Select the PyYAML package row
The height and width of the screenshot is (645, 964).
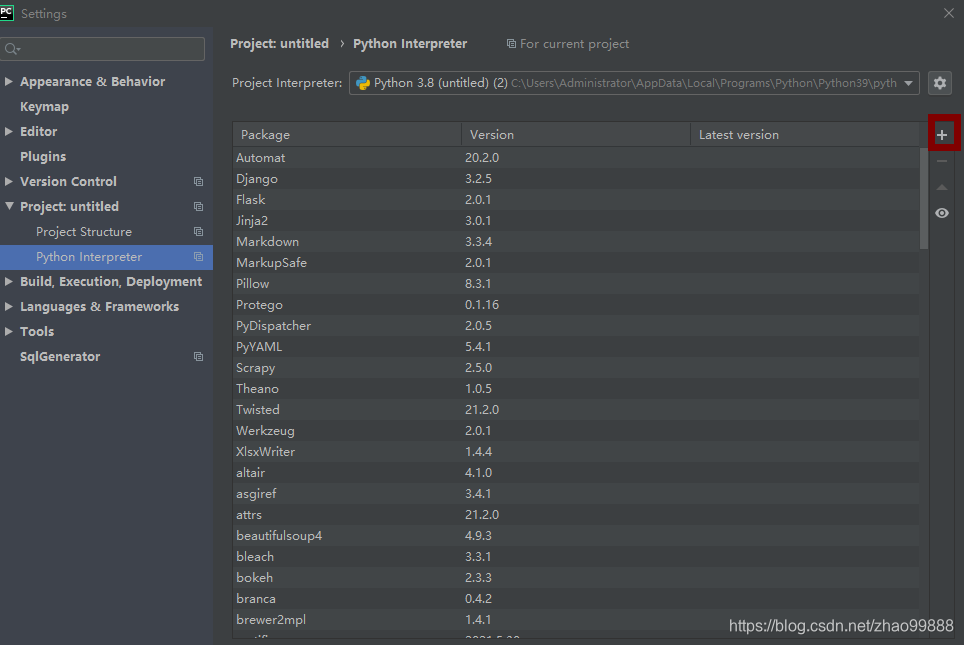(576, 346)
